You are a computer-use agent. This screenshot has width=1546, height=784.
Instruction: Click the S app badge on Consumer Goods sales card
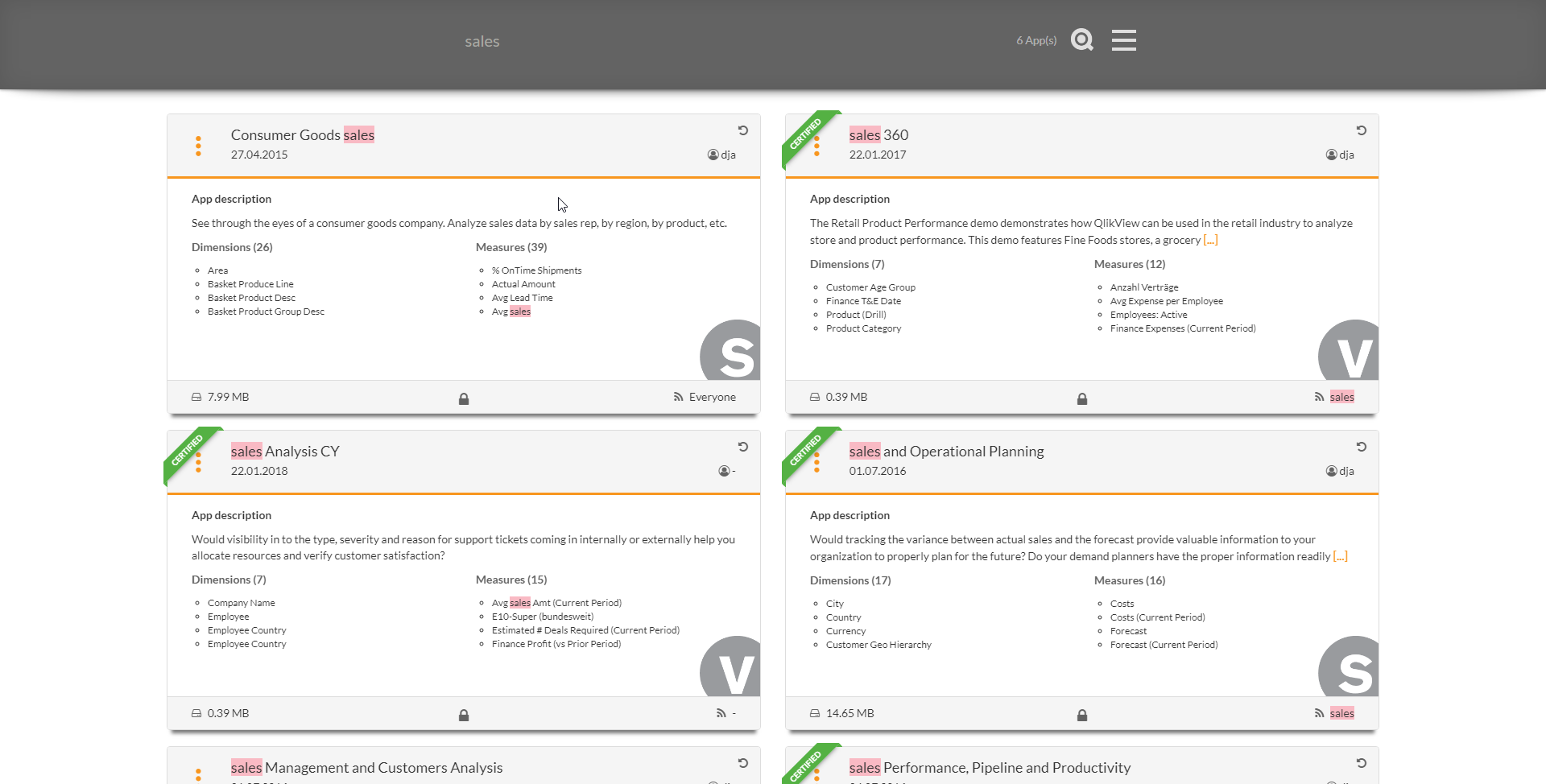coord(731,351)
